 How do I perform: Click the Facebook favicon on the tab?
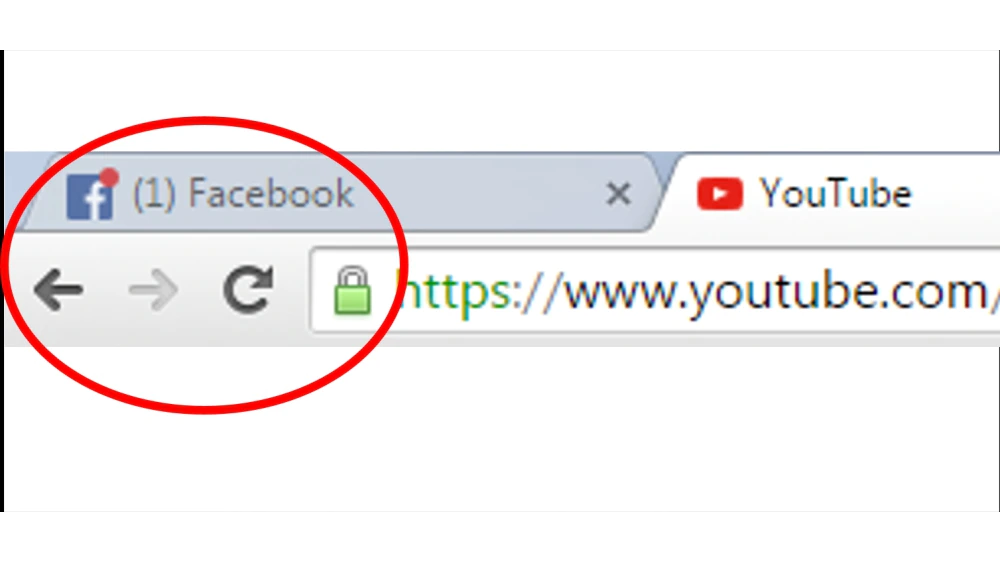pos(90,197)
